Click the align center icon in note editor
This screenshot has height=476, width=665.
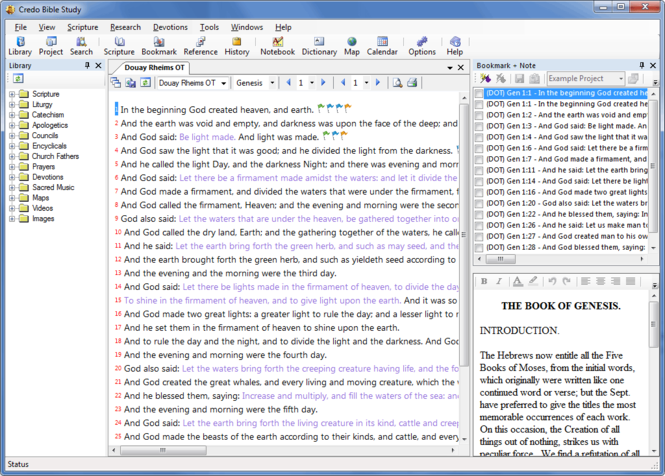click(x=601, y=281)
